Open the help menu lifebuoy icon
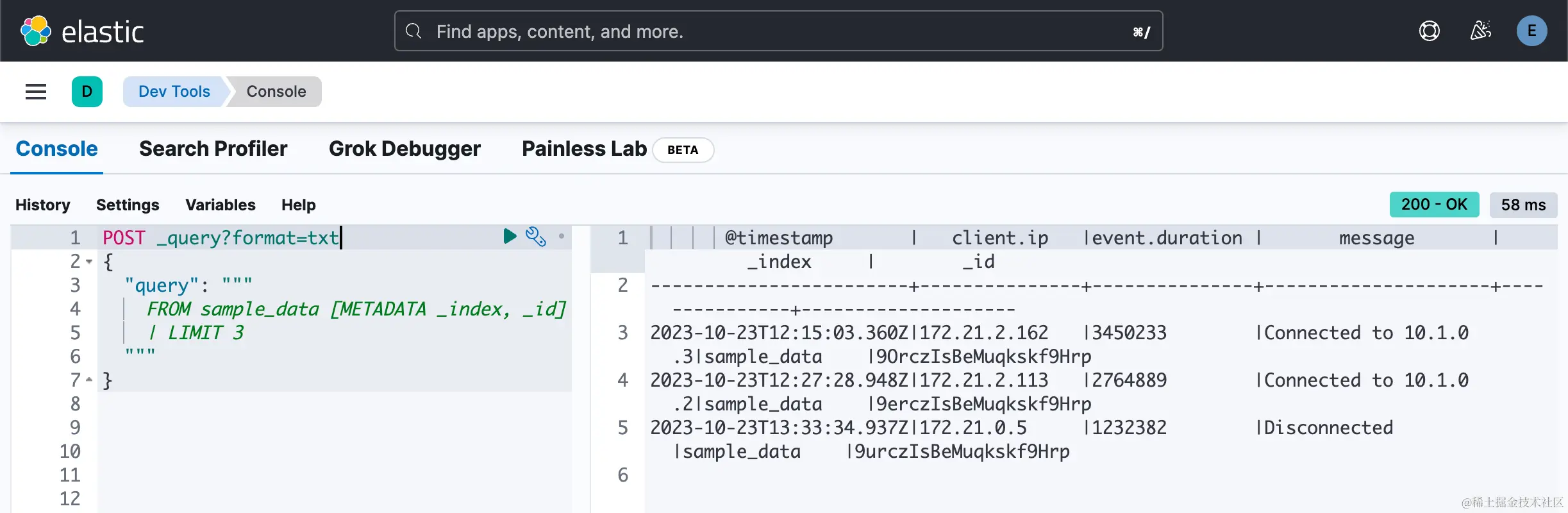The width and height of the screenshot is (1568, 513). (x=1429, y=31)
